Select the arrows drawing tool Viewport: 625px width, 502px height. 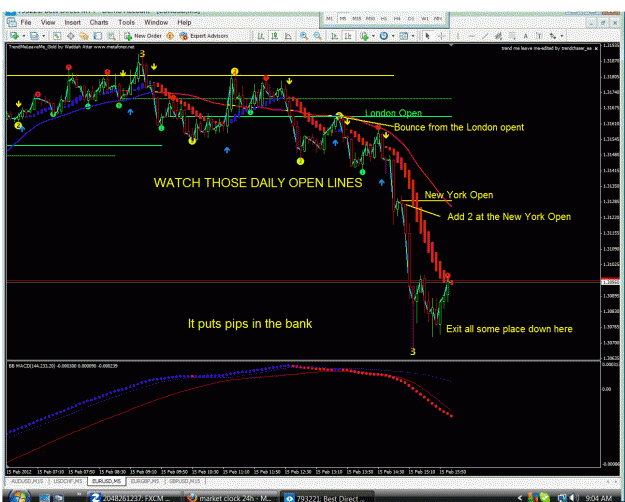coord(553,36)
